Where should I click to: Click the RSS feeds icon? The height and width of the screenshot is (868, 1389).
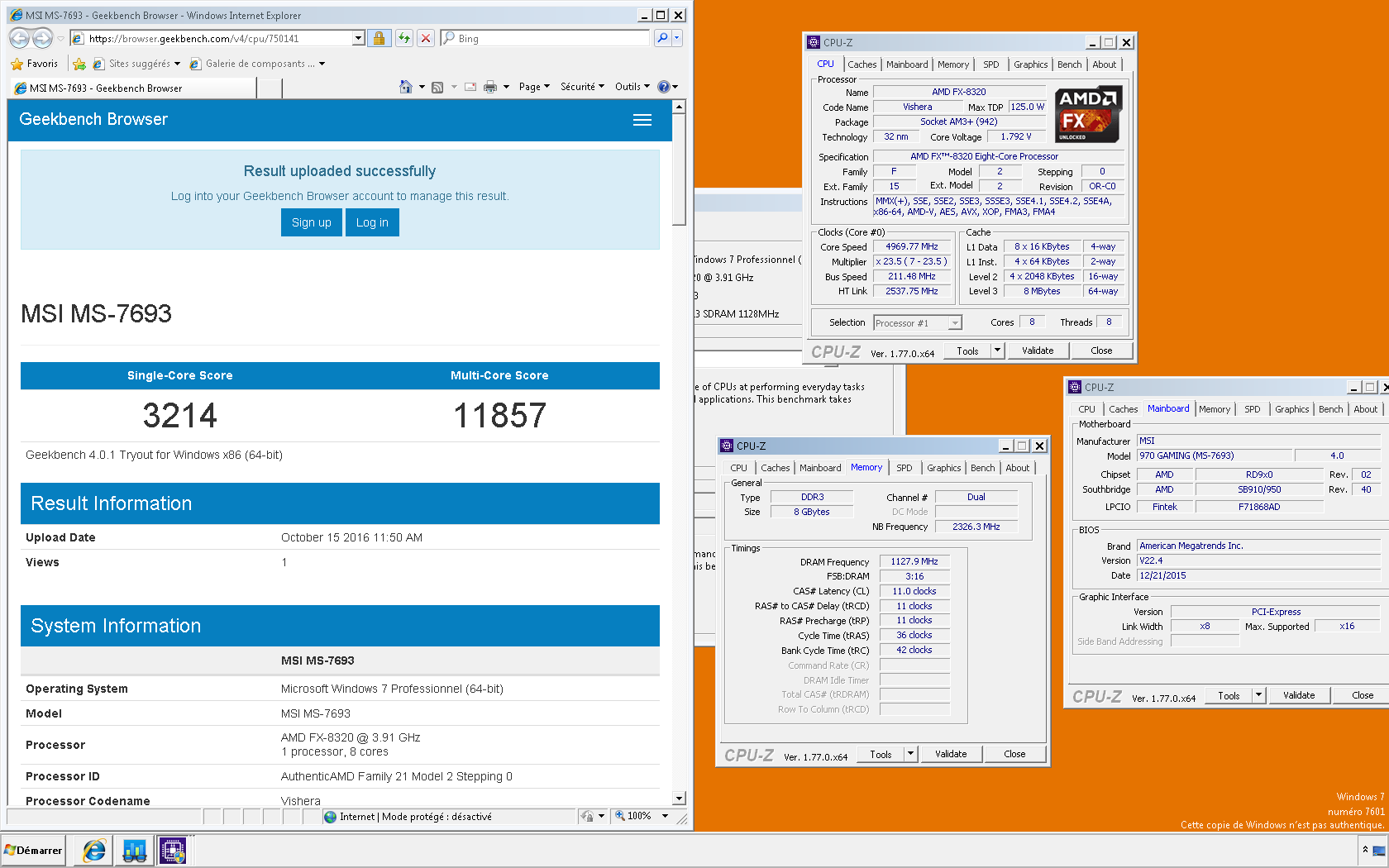pos(437,87)
